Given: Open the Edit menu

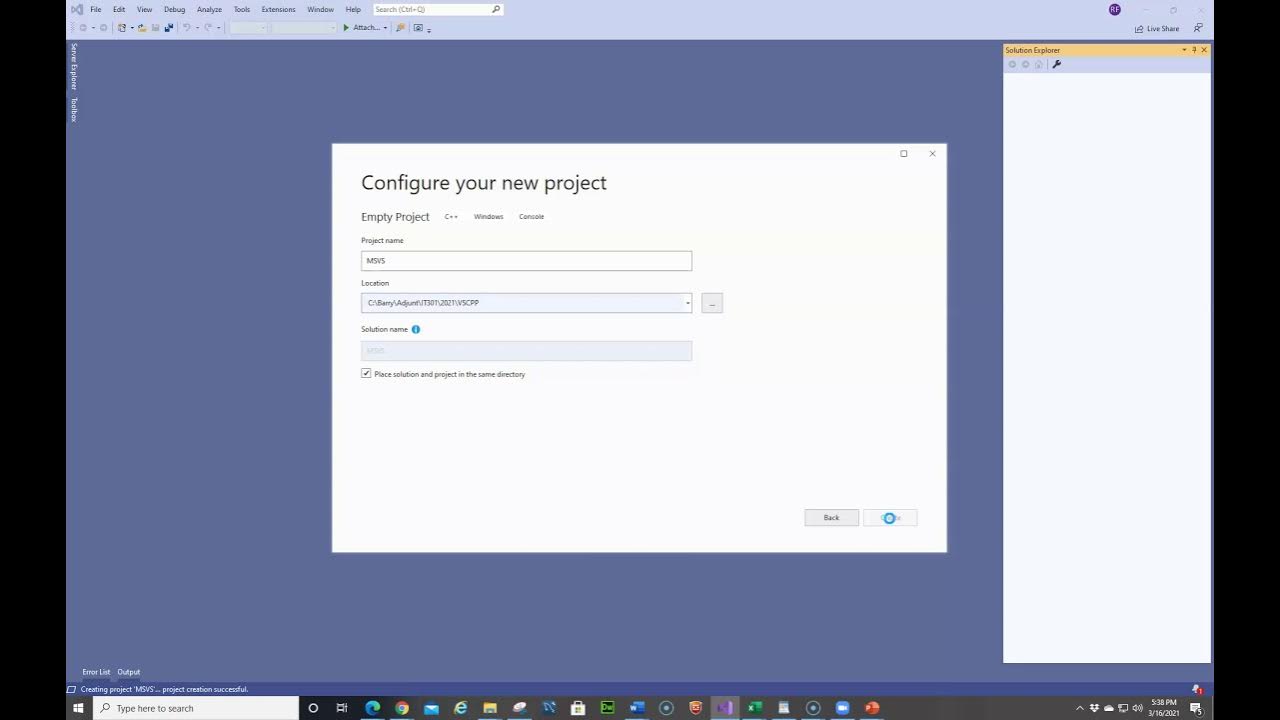Looking at the screenshot, I should (x=119, y=9).
